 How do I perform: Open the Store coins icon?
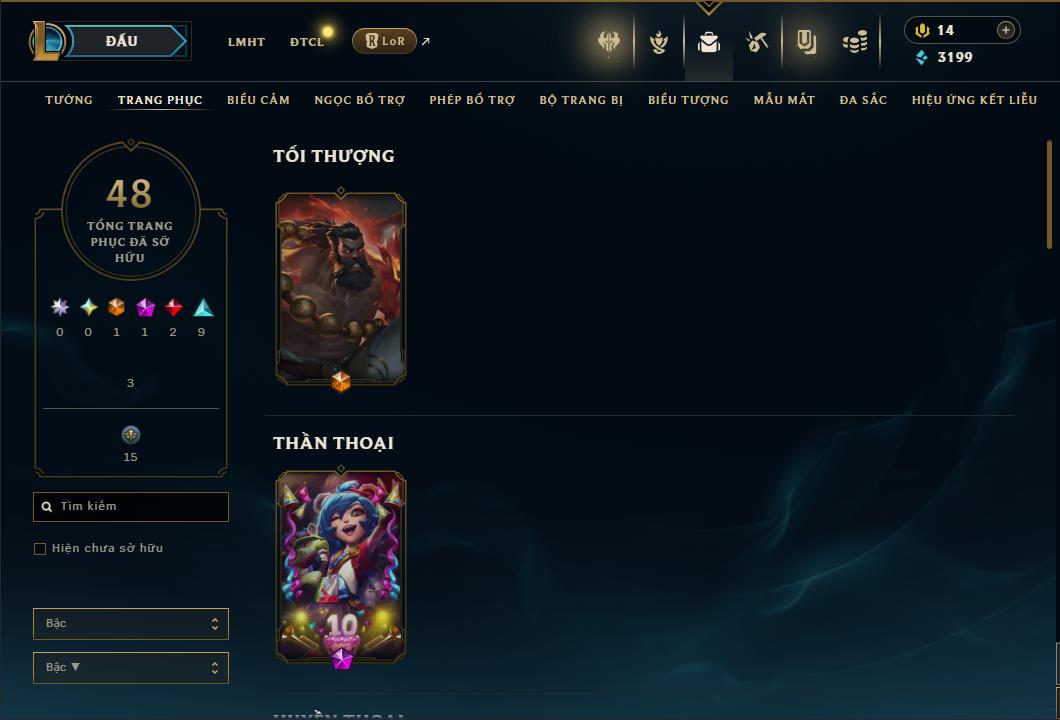(855, 43)
